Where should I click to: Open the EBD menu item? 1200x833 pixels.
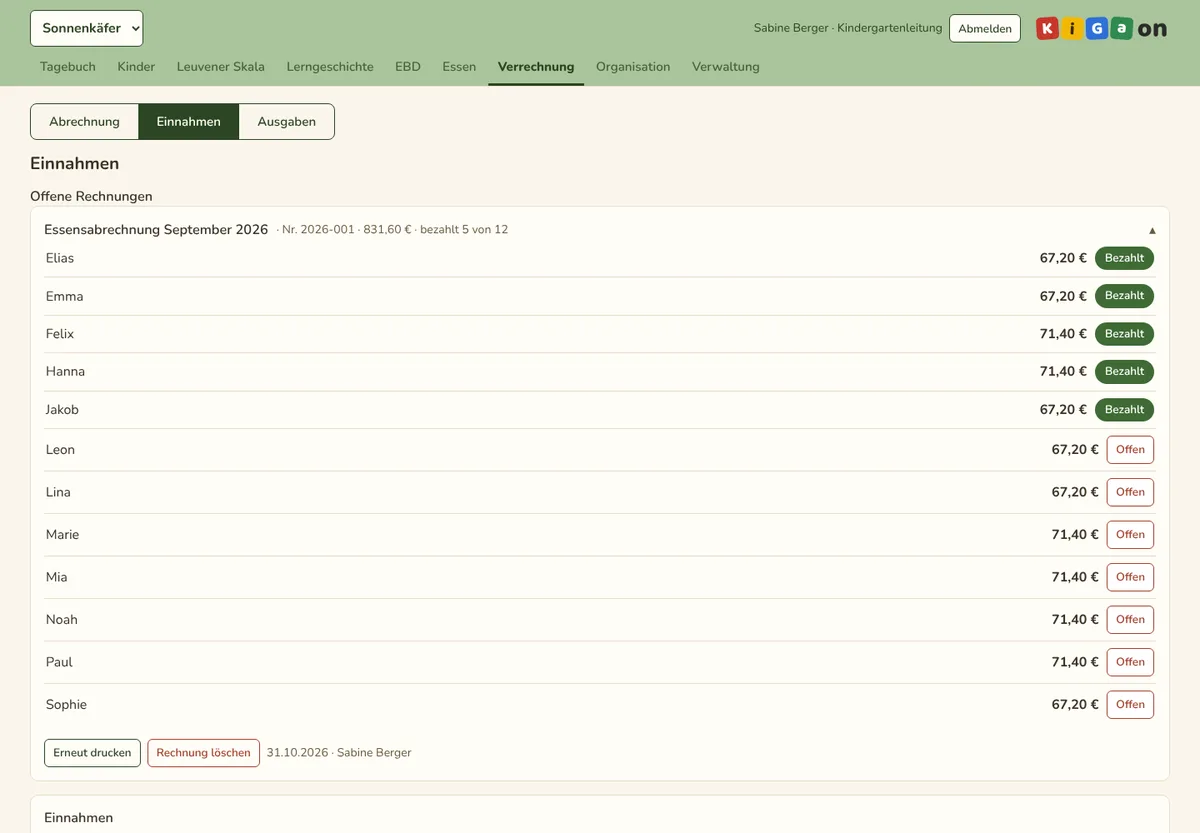click(408, 67)
